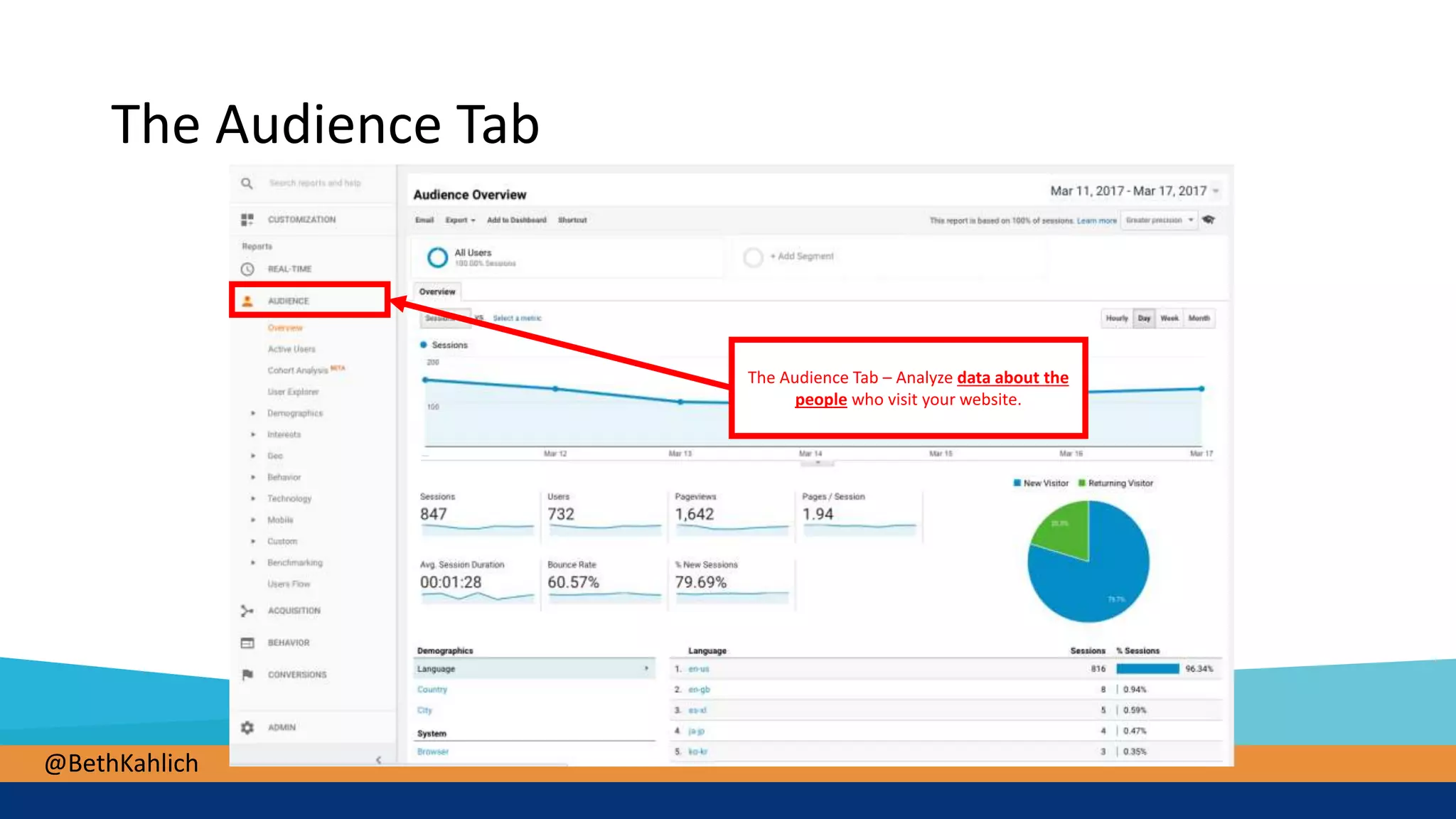Click into Search reports and help field
Image resolution: width=1456 pixels, height=819 pixels.
[315, 183]
